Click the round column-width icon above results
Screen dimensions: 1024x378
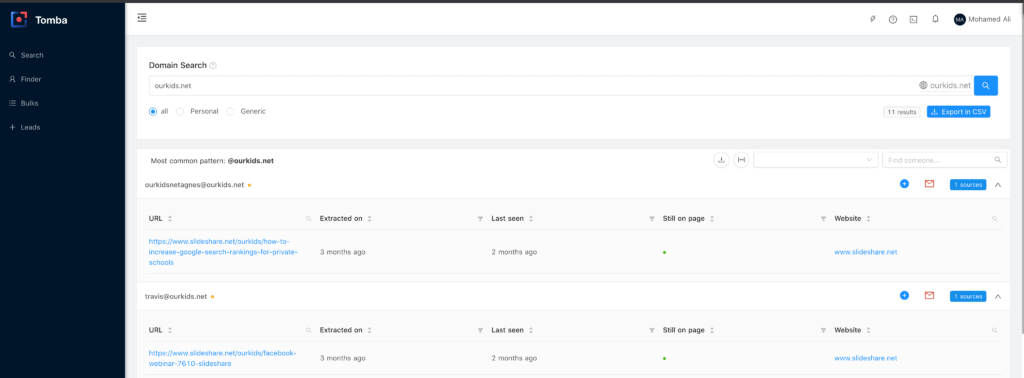pos(741,159)
